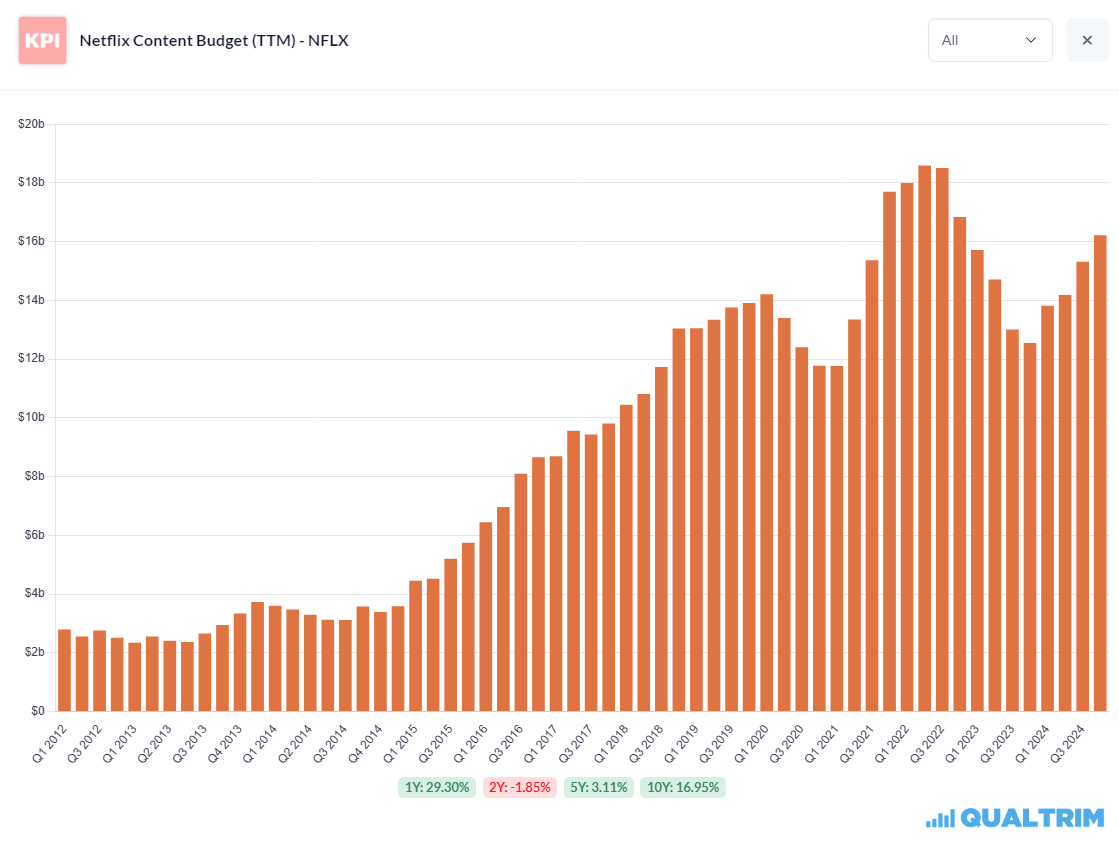Click the Q1 2019 x-axis label

[x=681, y=744]
